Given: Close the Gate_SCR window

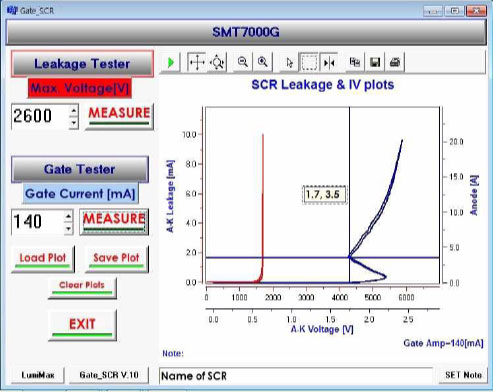Looking at the screenshot, I should point(476,11).
